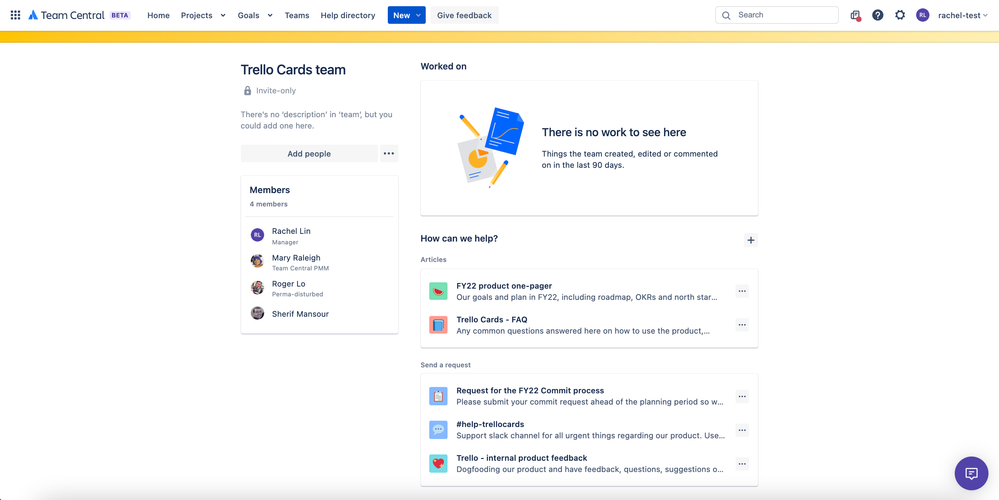Open more options for Trello Cards - FAQ
Image resolution: width=999 pixels, height=500 pixels.
[742, 325]
